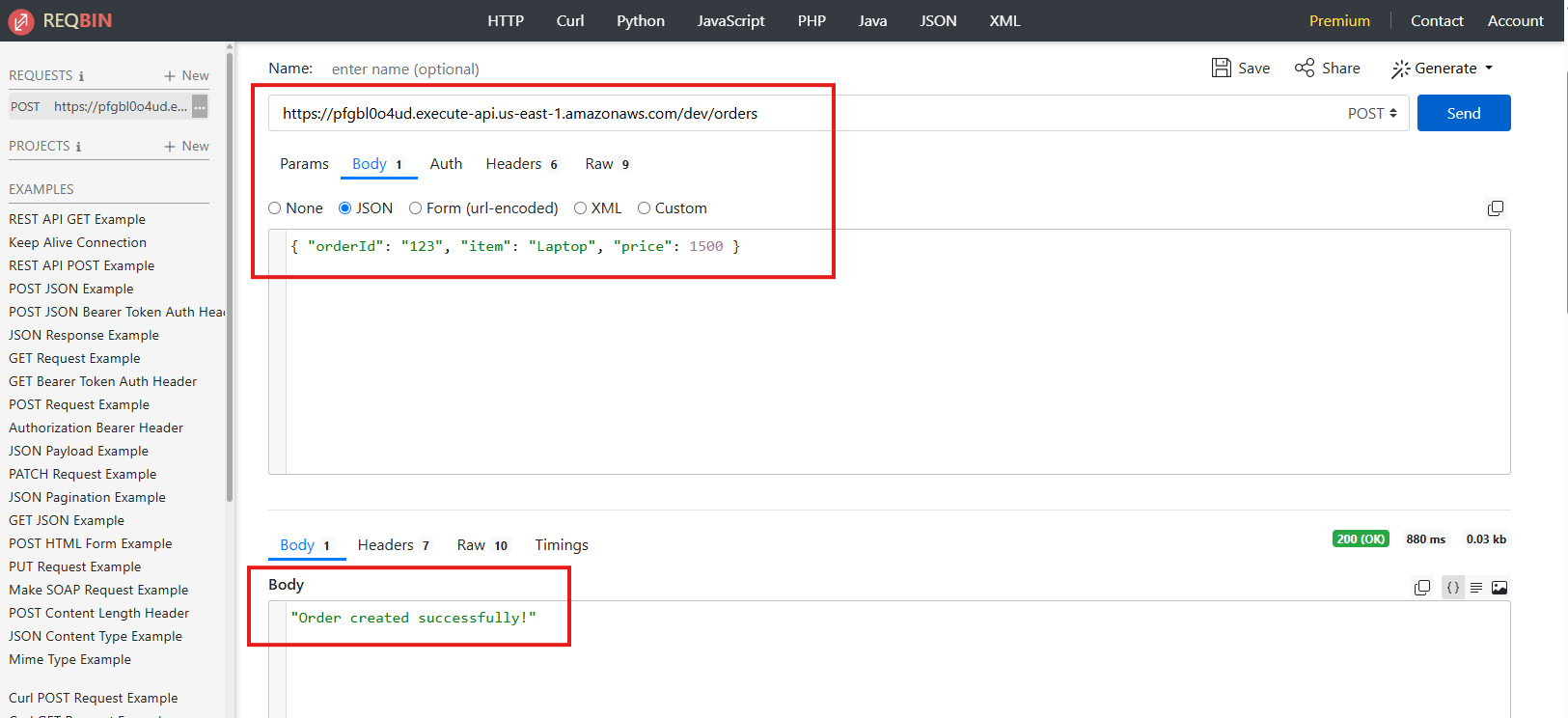This screenshot has height=718, width=1568.
Task: Click the 200 (OK) status badge
Action: (1361, 539)
